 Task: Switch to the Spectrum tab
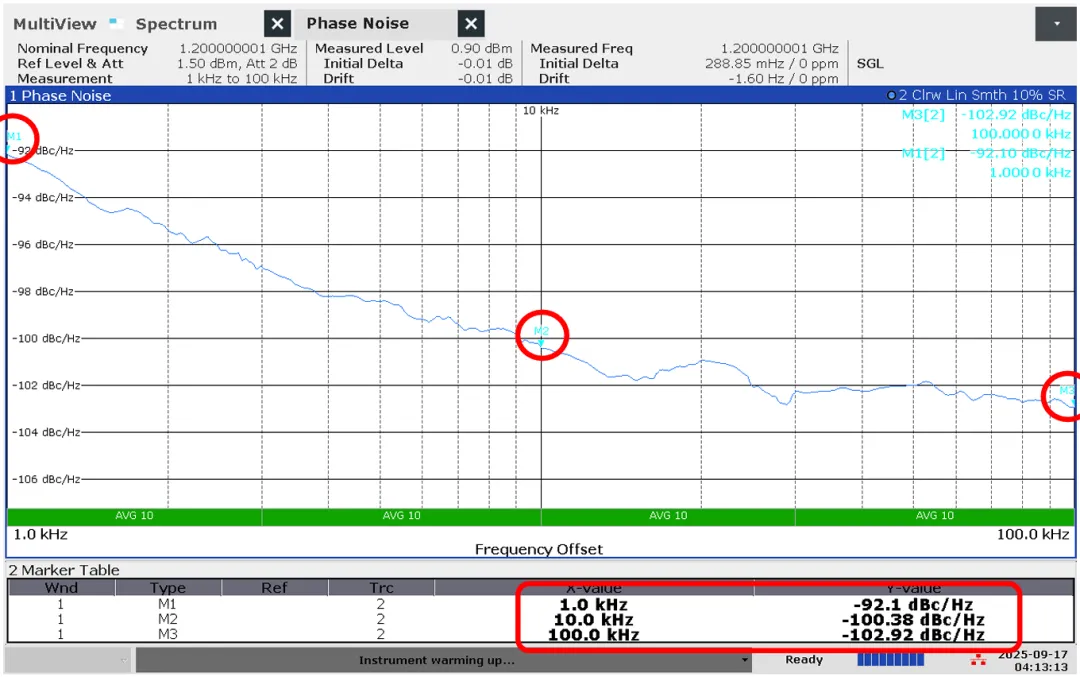tap(174, 24)
